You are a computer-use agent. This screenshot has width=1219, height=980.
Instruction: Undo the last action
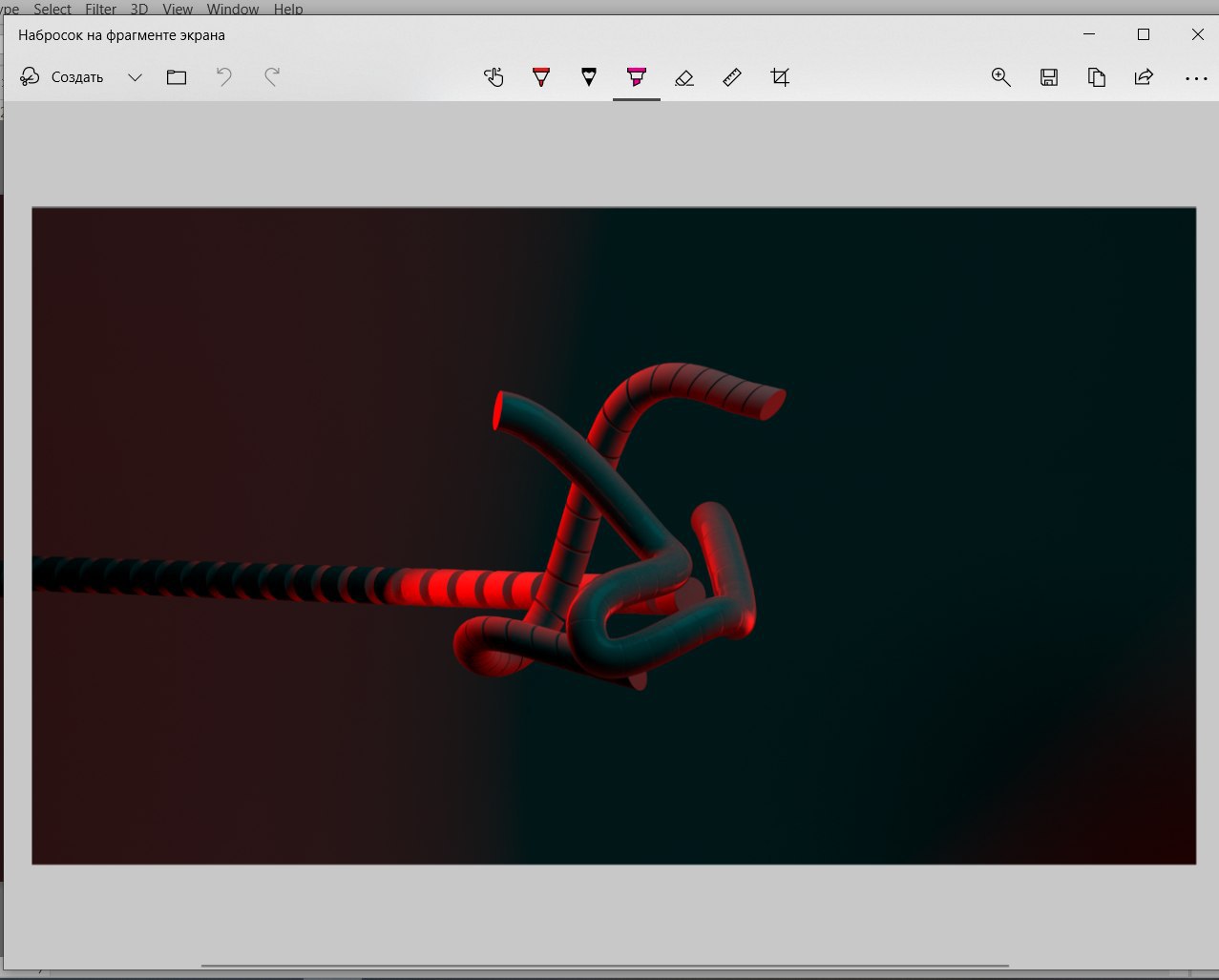(x=224, y=77)
